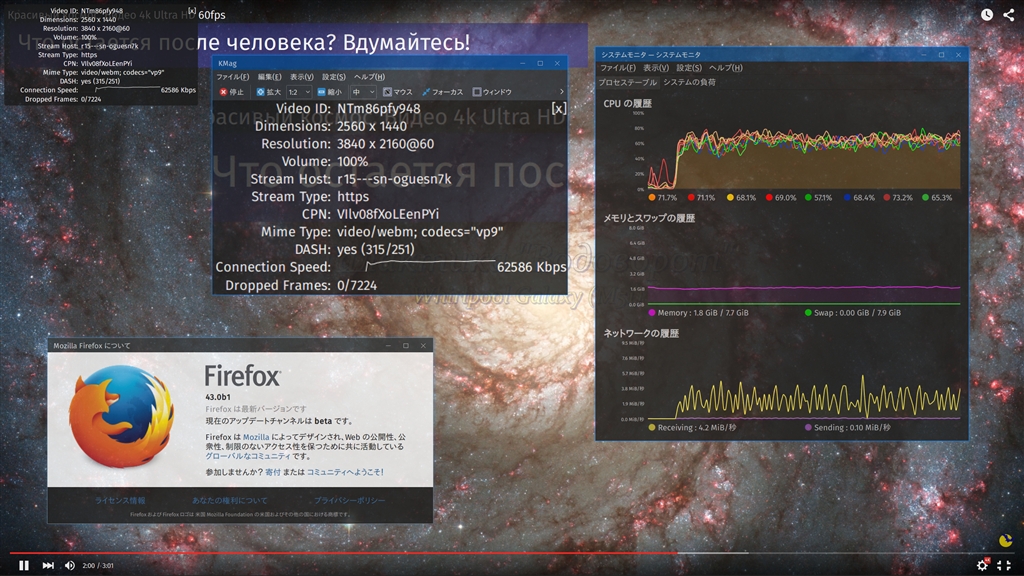Open System Monitor ヘルプ(H) menu

(x=726, y=68)
